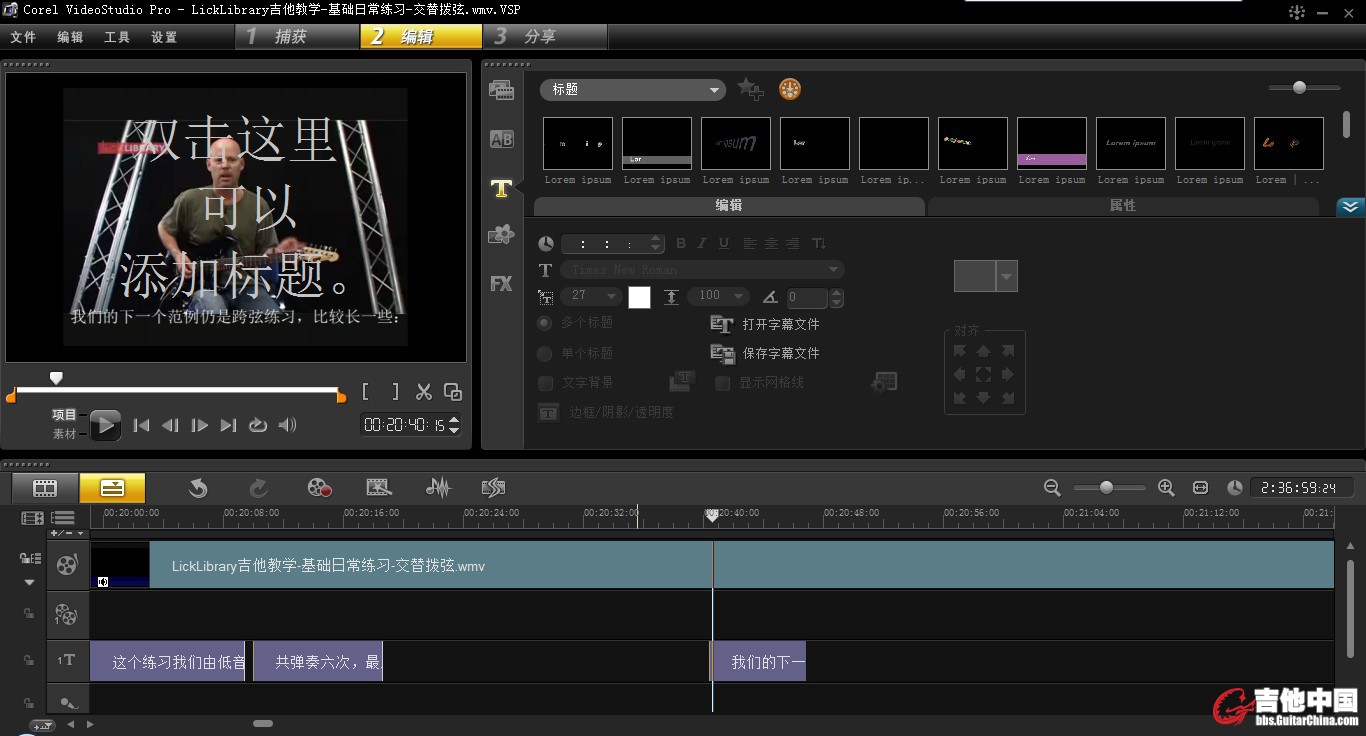This screenshot has height=736, width=1366.
Task: Click the Undo arrow in timeline toolbar
Action: click(198, 488)
